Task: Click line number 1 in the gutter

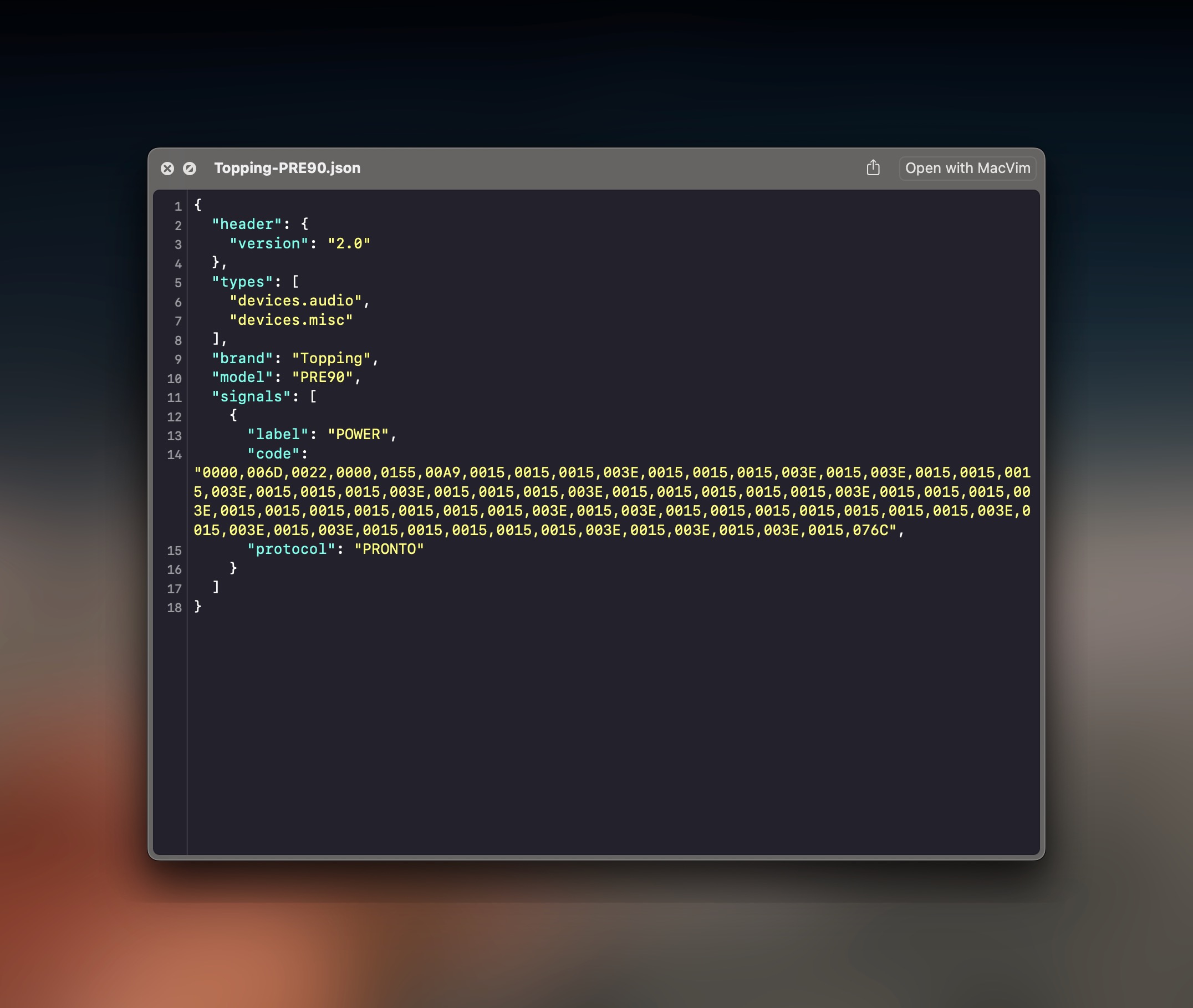Action: [x=178, y=206]
